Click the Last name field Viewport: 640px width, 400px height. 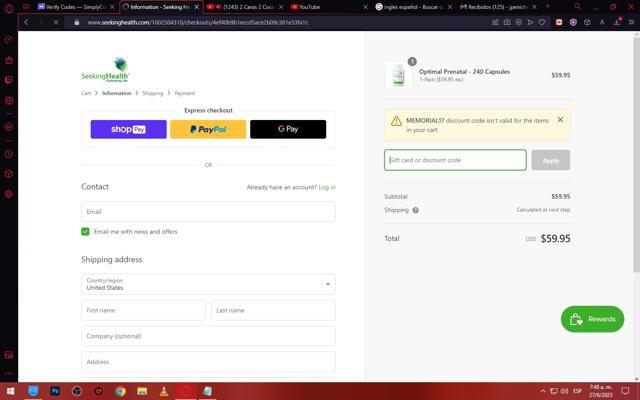(273, 311)
